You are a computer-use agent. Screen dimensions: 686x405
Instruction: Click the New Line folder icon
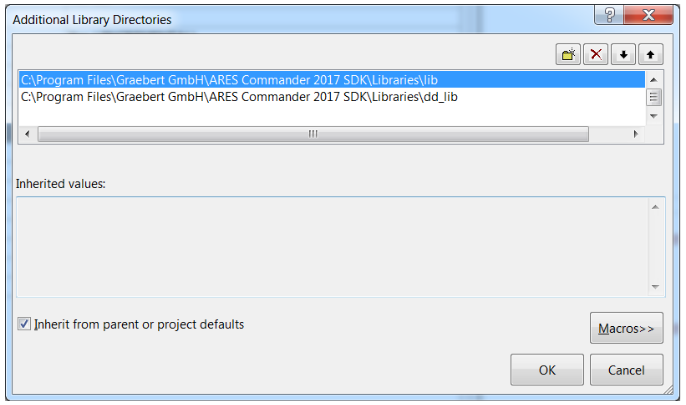click(568, 54)
